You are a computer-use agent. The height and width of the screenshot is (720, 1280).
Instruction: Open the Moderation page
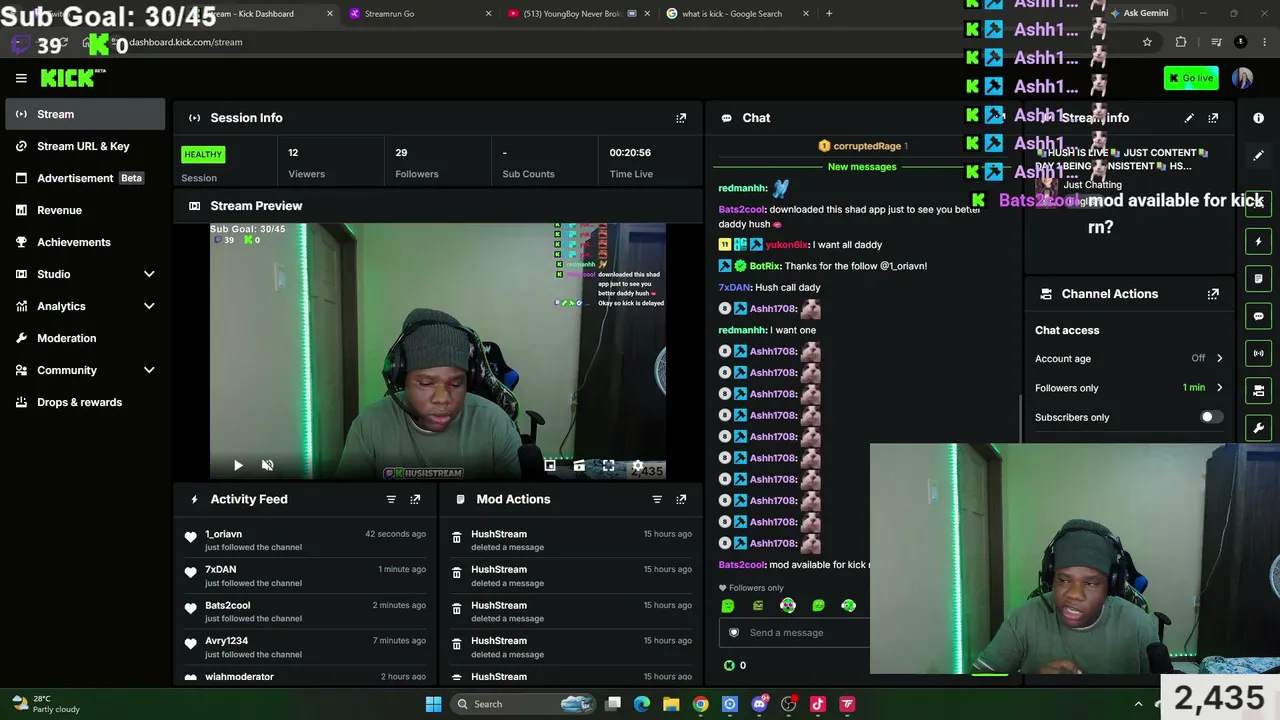click(x=84, y=338)
